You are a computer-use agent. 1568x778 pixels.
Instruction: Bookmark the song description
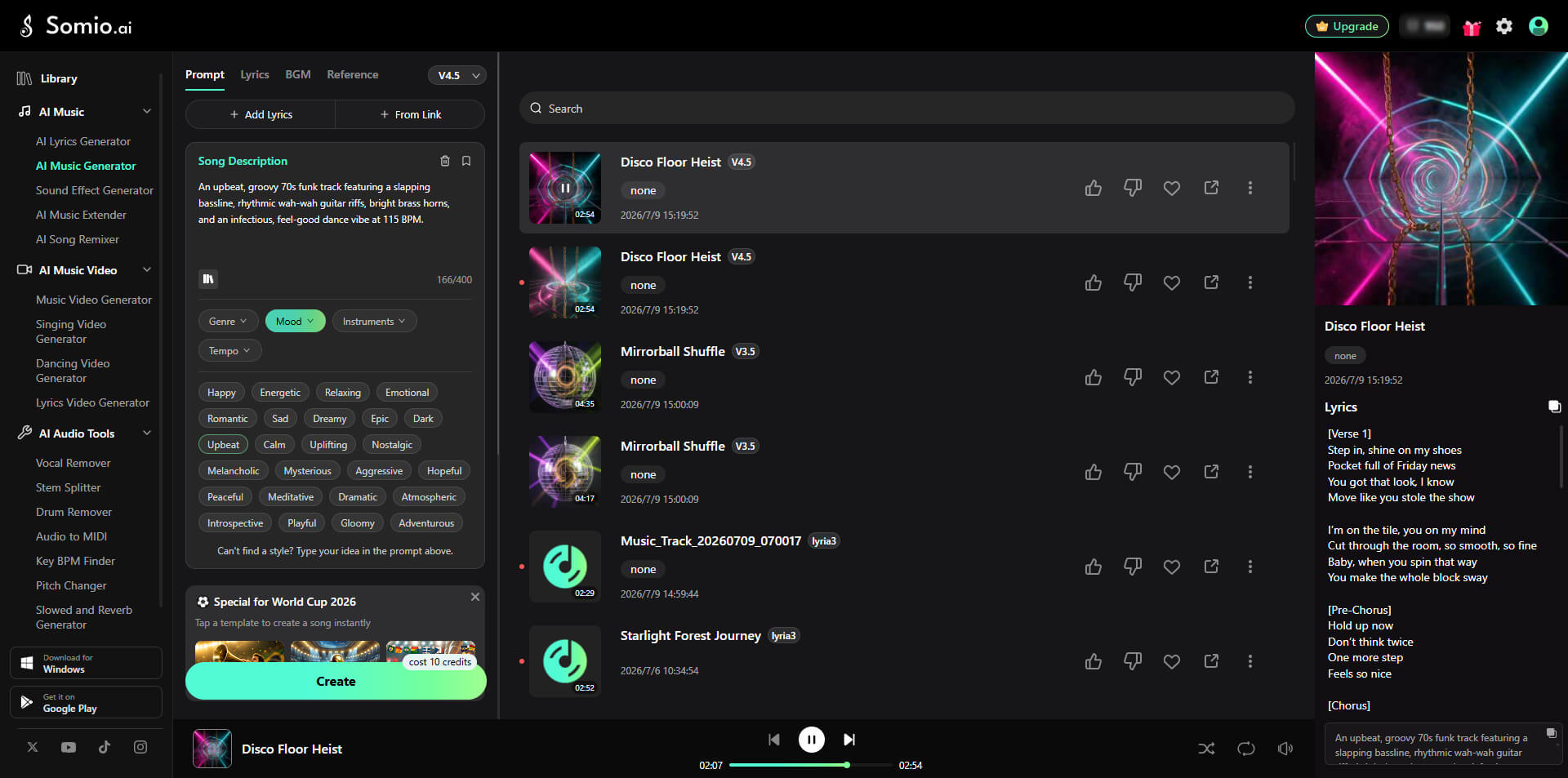pyautogui.click(x=466, y=161)
